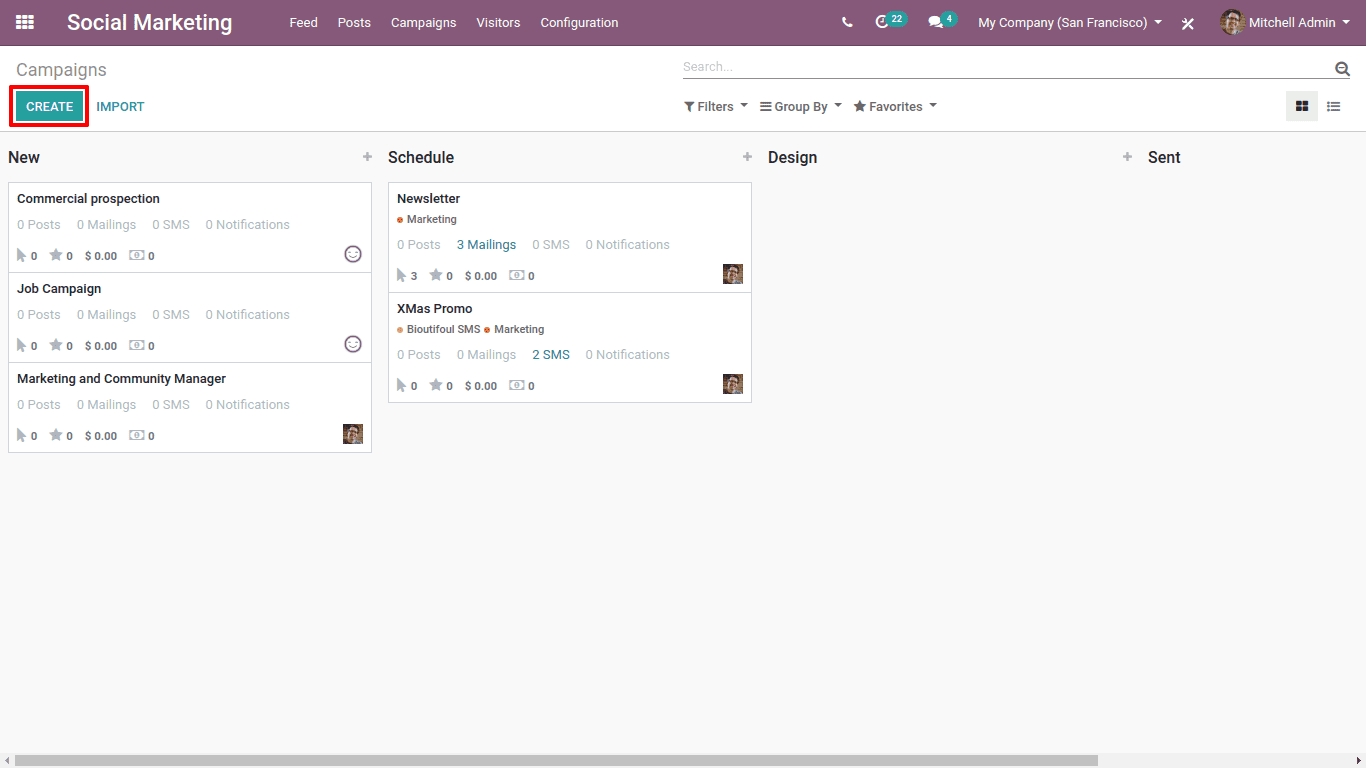Click user avatar on Newsletter card
Viewport: 1366px width, 768px height.
coord(733,274)
